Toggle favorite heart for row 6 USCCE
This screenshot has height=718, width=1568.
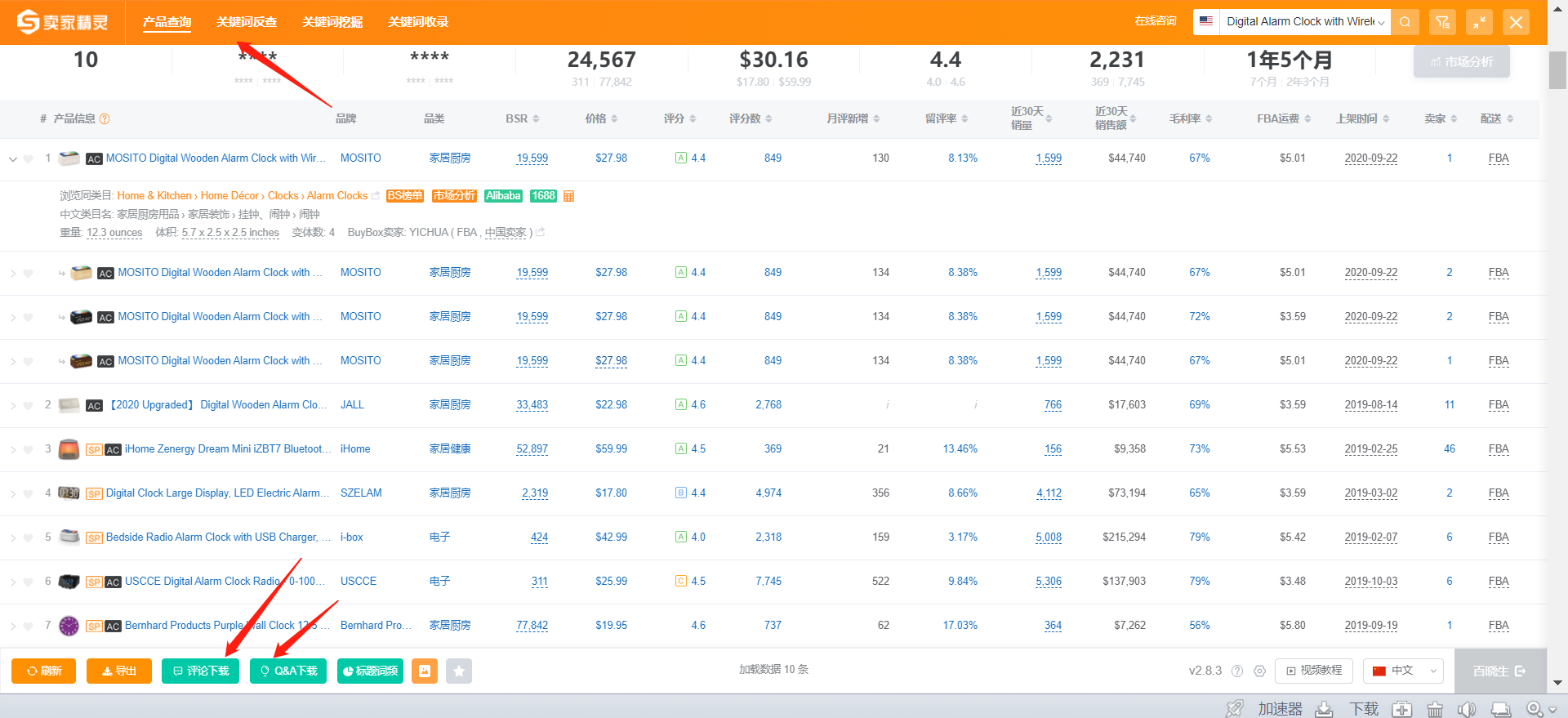tap(28, 582)
